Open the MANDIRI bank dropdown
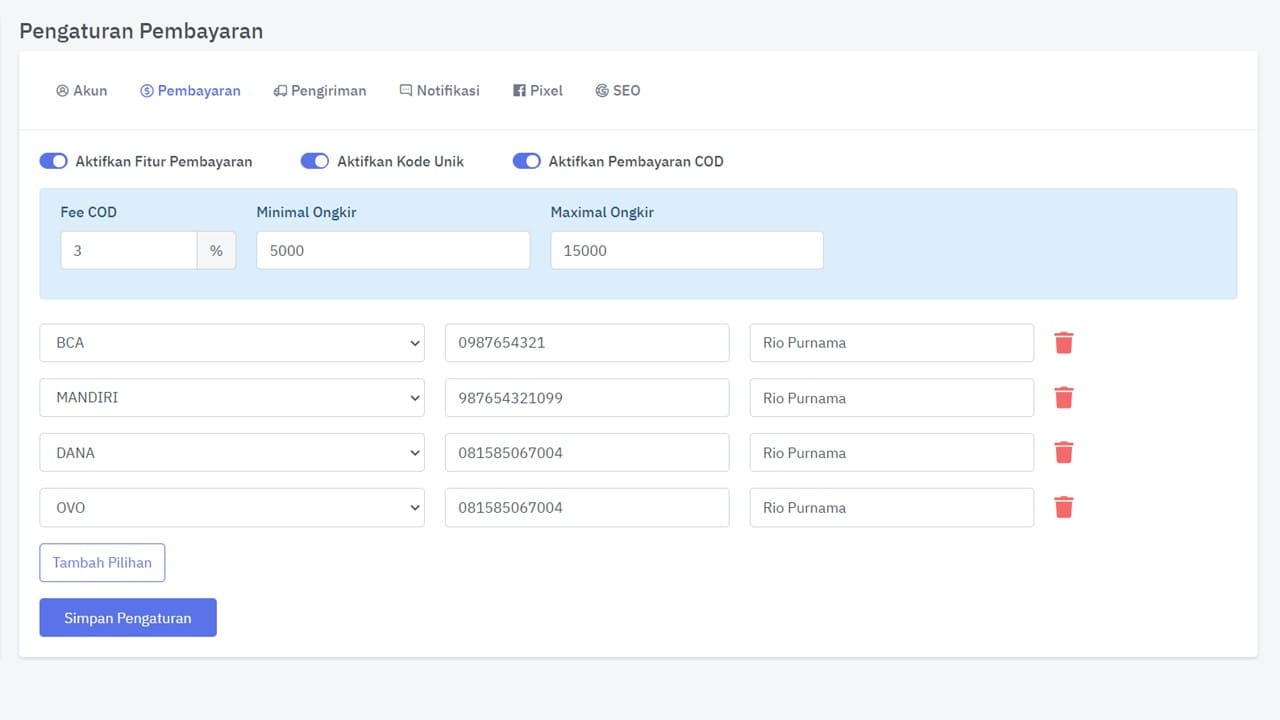Image resolution: width=1280 pixels, height=720 pixels. pos(232,398)
